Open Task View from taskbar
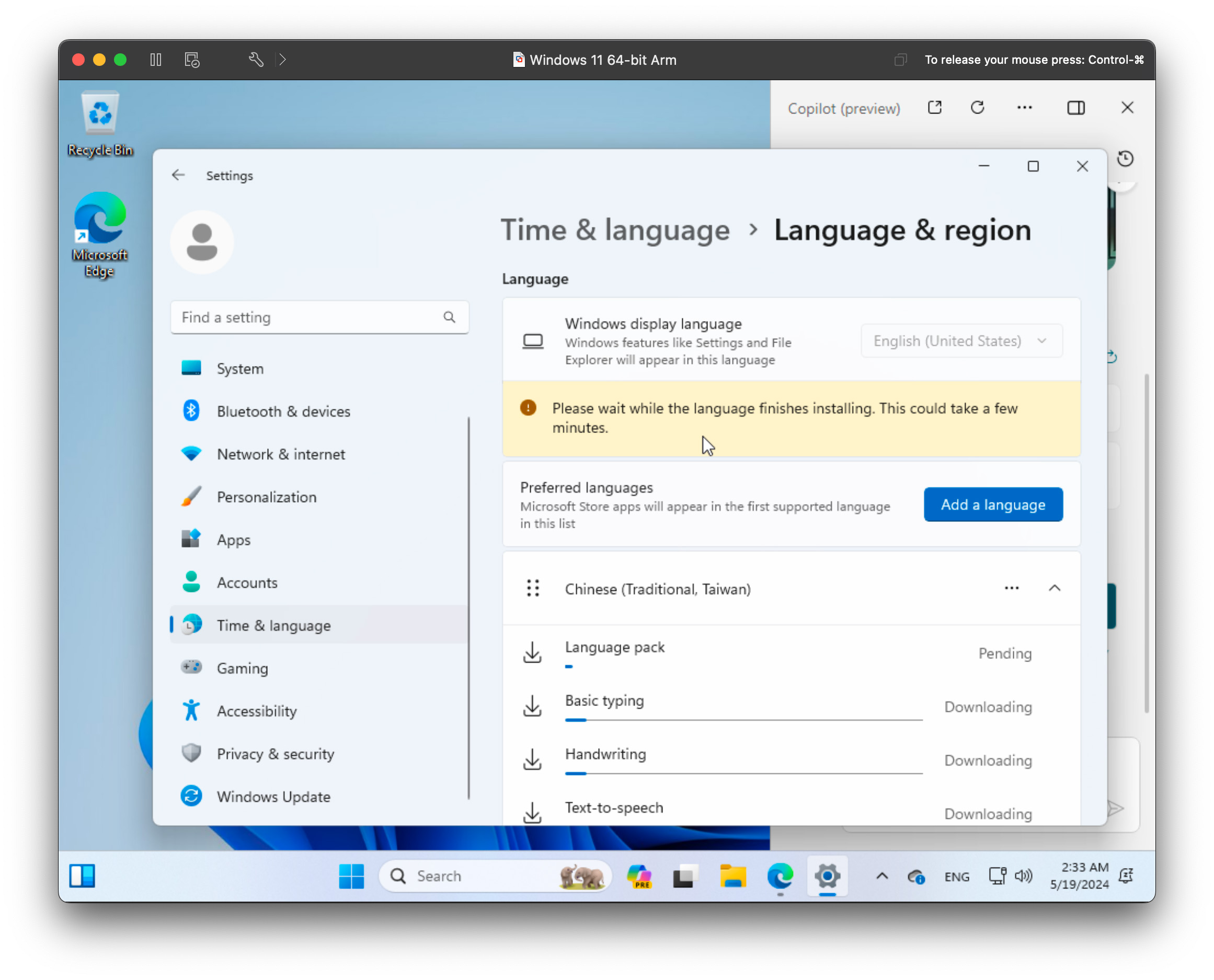This screenshot has width=1214, height=980. [686, 876]
